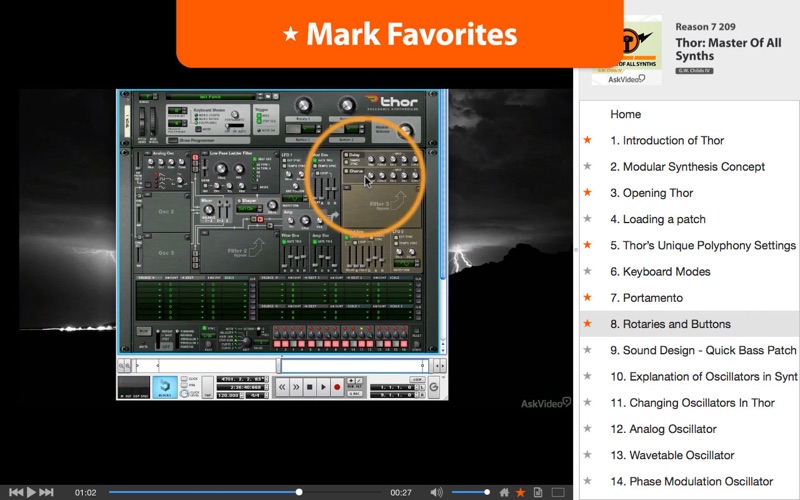Play the tutorial video

click(31, 492)
